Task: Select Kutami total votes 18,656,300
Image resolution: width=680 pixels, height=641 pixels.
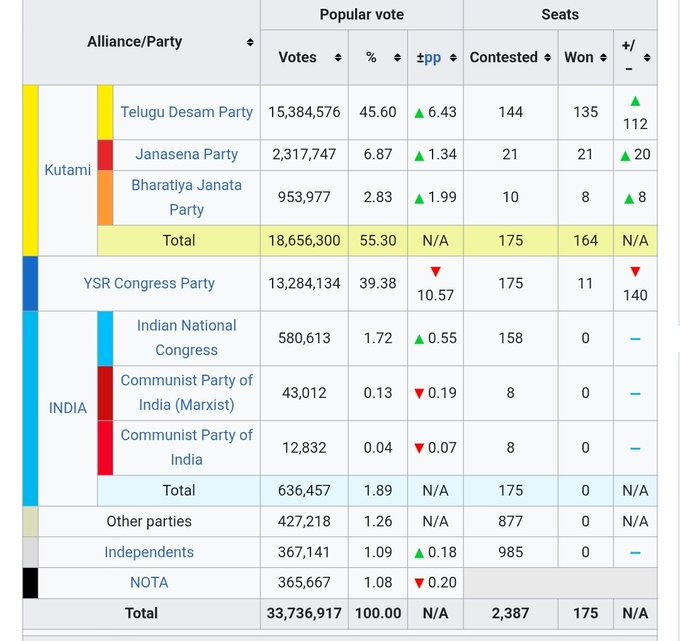Action: pos(304,240)
